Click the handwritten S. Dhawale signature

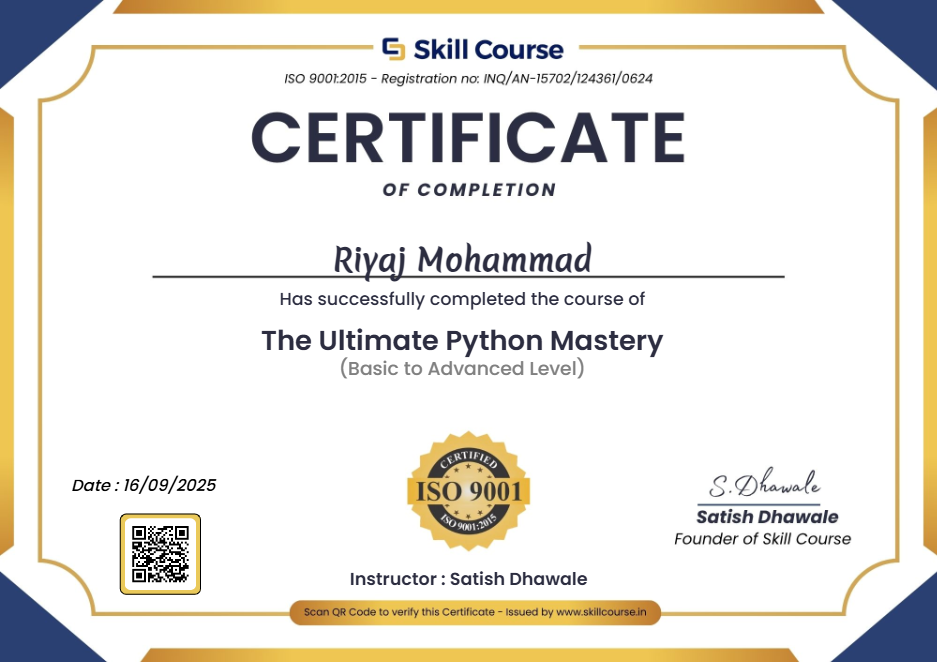[766, 487]
